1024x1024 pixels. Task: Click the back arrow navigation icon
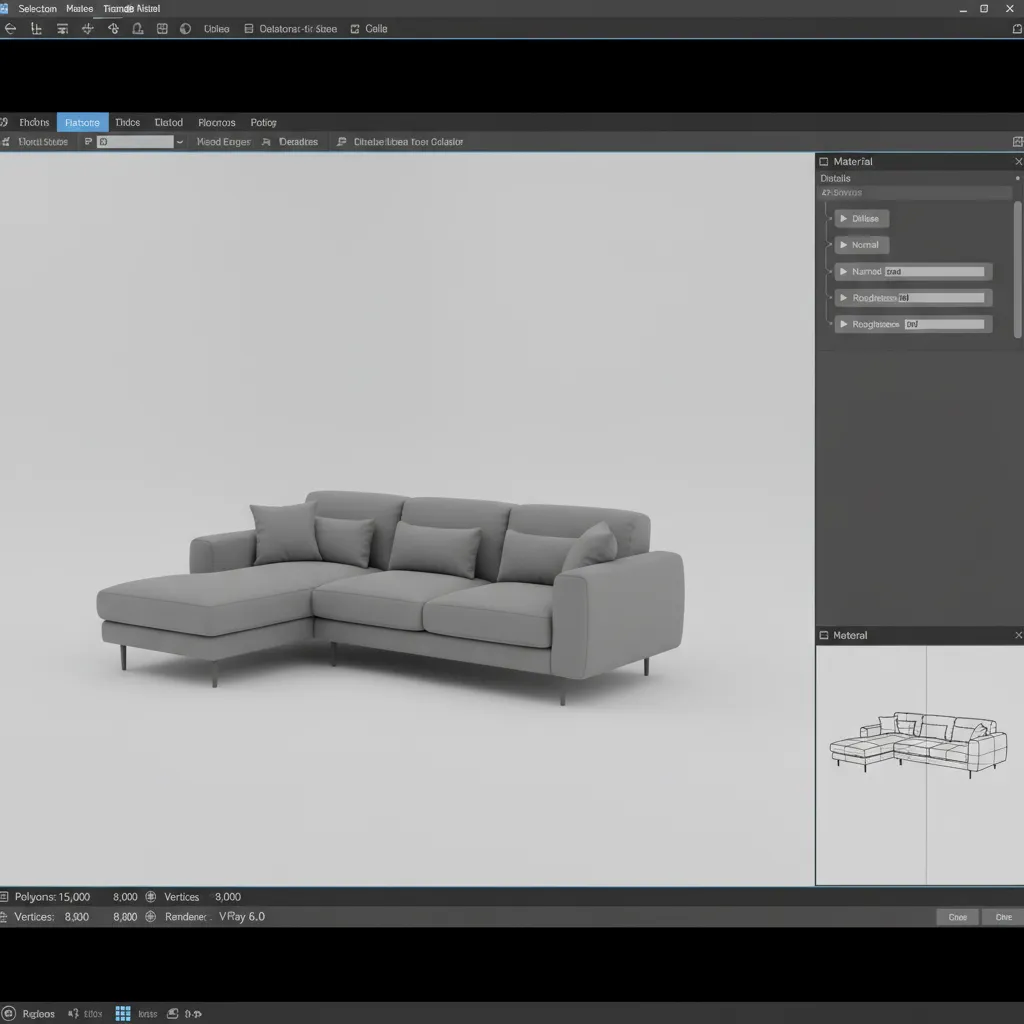pyautogui.click(x=10, y=28)
